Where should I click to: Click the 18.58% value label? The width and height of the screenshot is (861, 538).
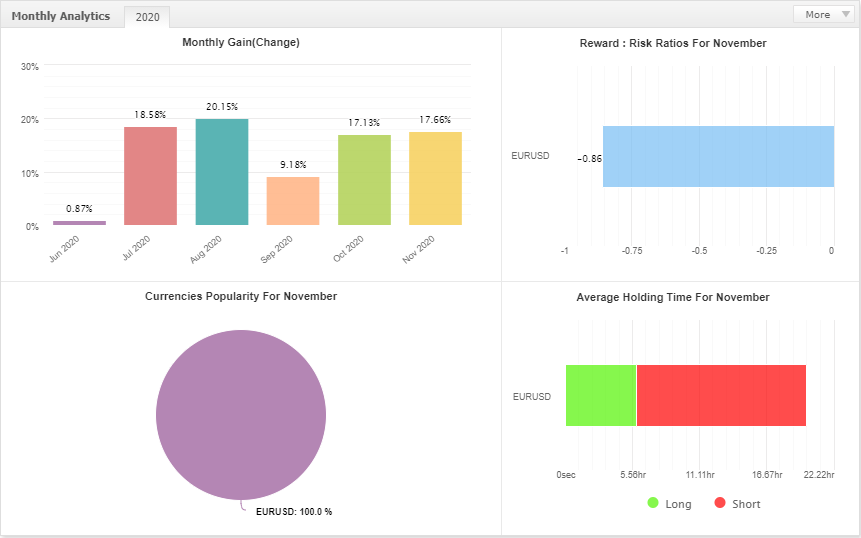150,115
